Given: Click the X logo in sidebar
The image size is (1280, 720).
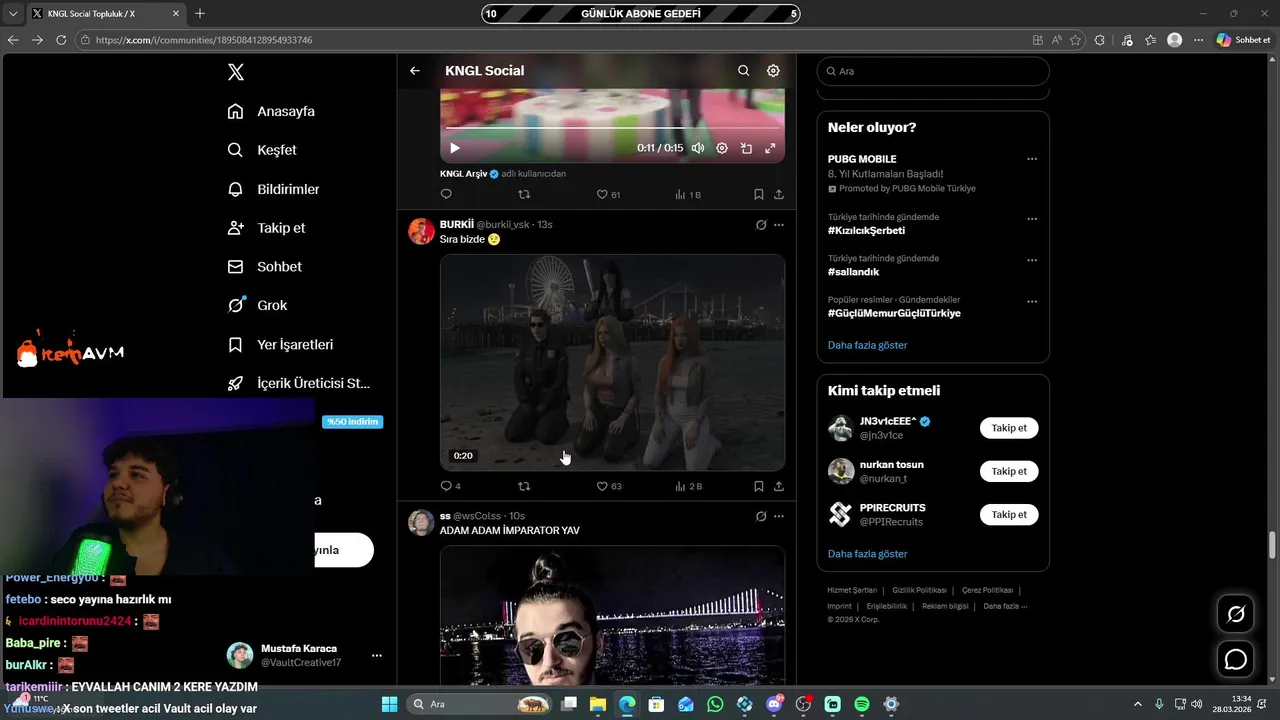Looking at the screenshot, I should (236, 72).
